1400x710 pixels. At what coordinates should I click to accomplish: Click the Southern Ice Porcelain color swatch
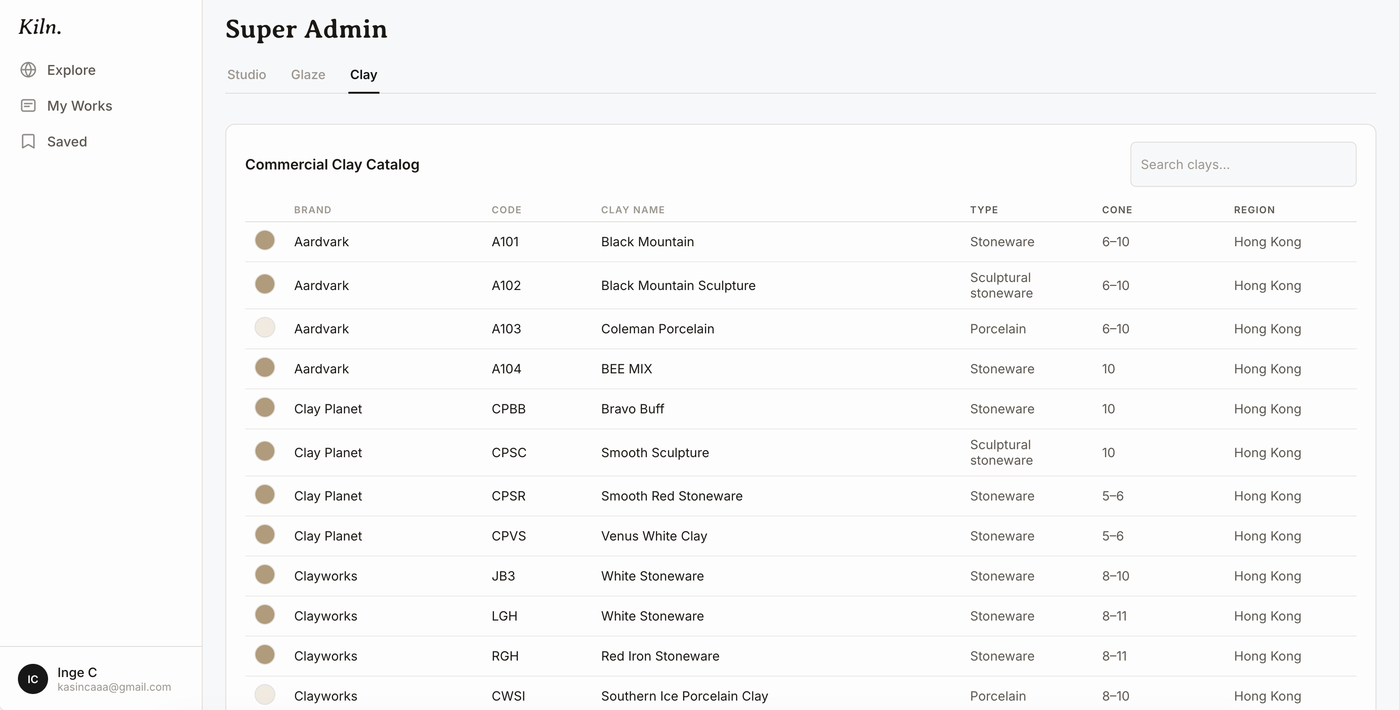point(265,694)
